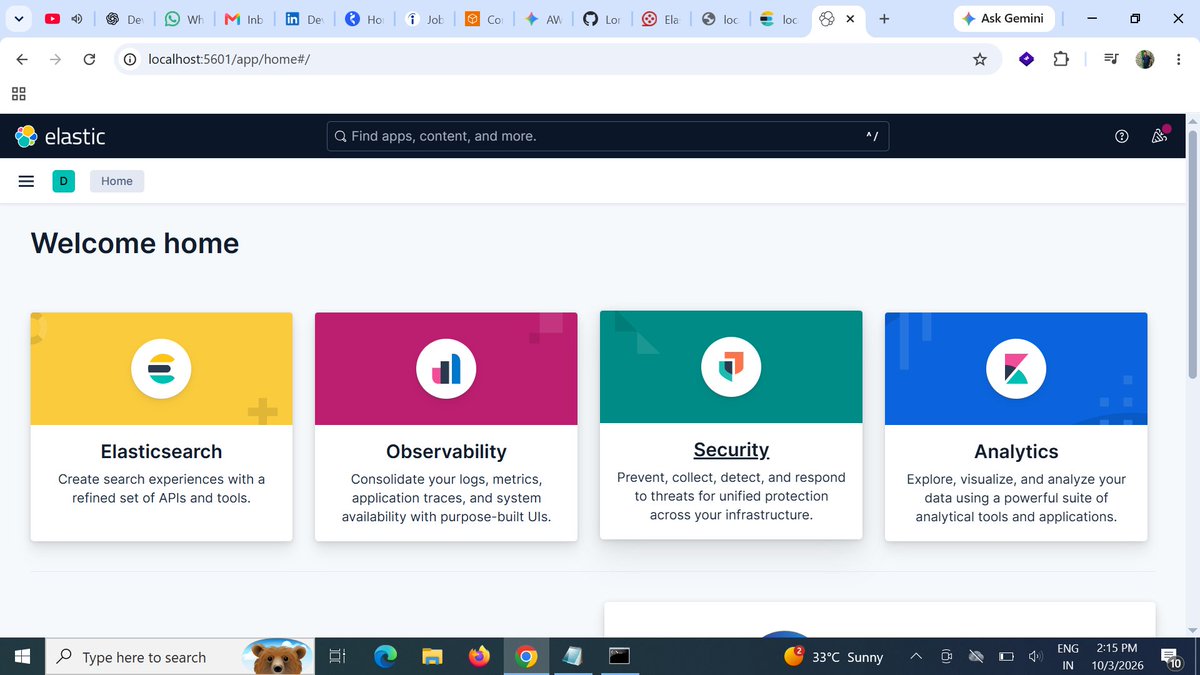The width and height of the screenshot is (1200, 675).
Task: Show hidden system tray icons chevron
Action: point(915,657)
